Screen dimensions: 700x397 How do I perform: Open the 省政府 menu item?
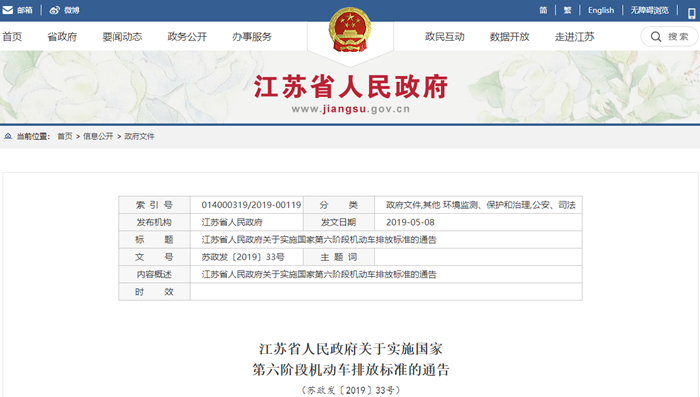(x=62, y=37)
